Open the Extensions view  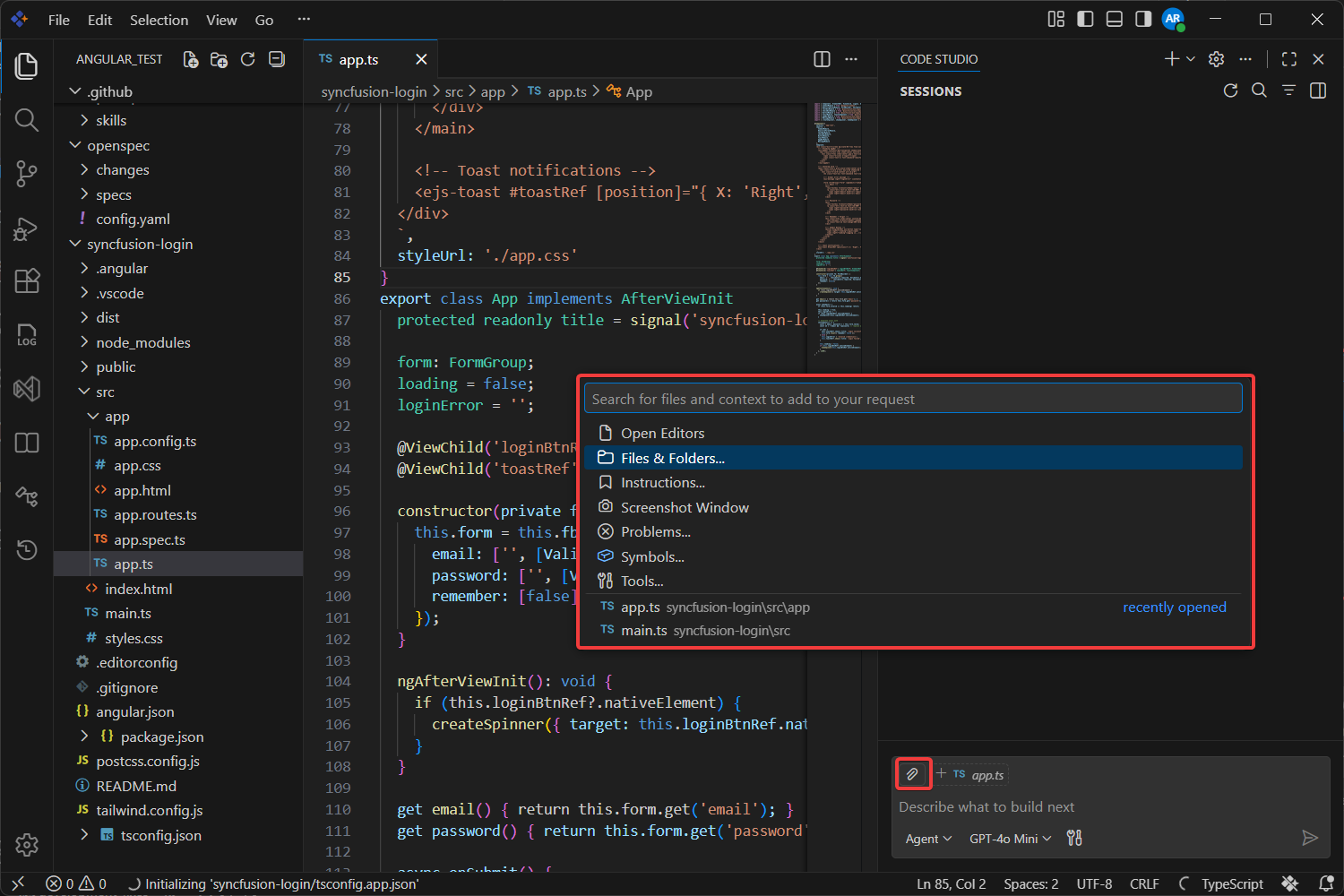[26, 281]
